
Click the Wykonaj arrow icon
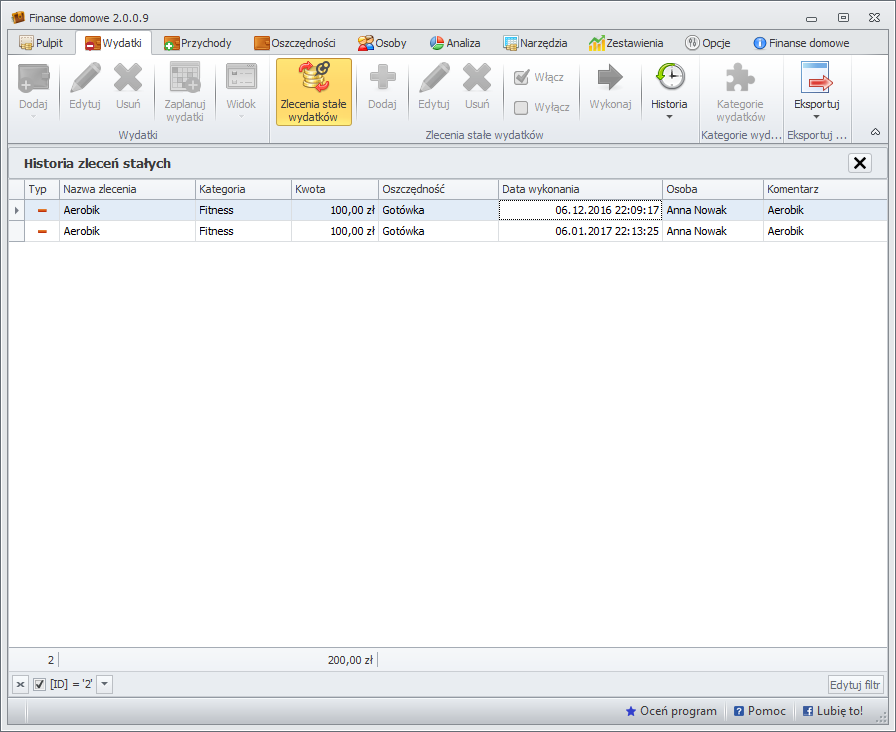click(x=609, y=80)
